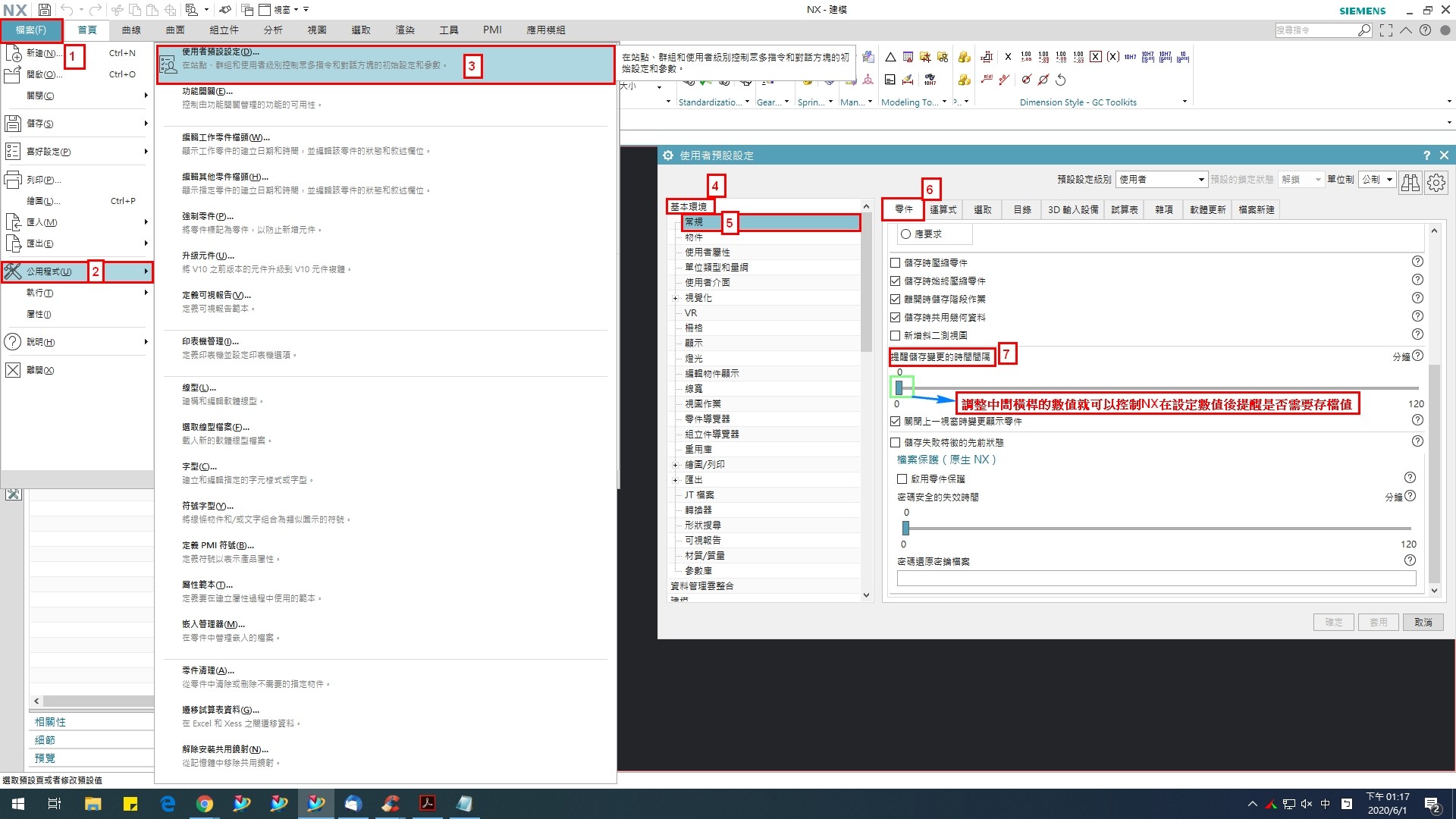Click the binoculars search icon in preferences dialog
The height and width of the screenshot is (819, 1456).
tap(1410, 182)
